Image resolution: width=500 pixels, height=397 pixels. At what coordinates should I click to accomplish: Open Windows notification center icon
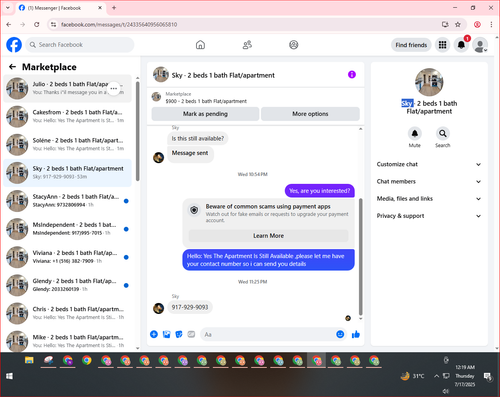coord(488,376)
